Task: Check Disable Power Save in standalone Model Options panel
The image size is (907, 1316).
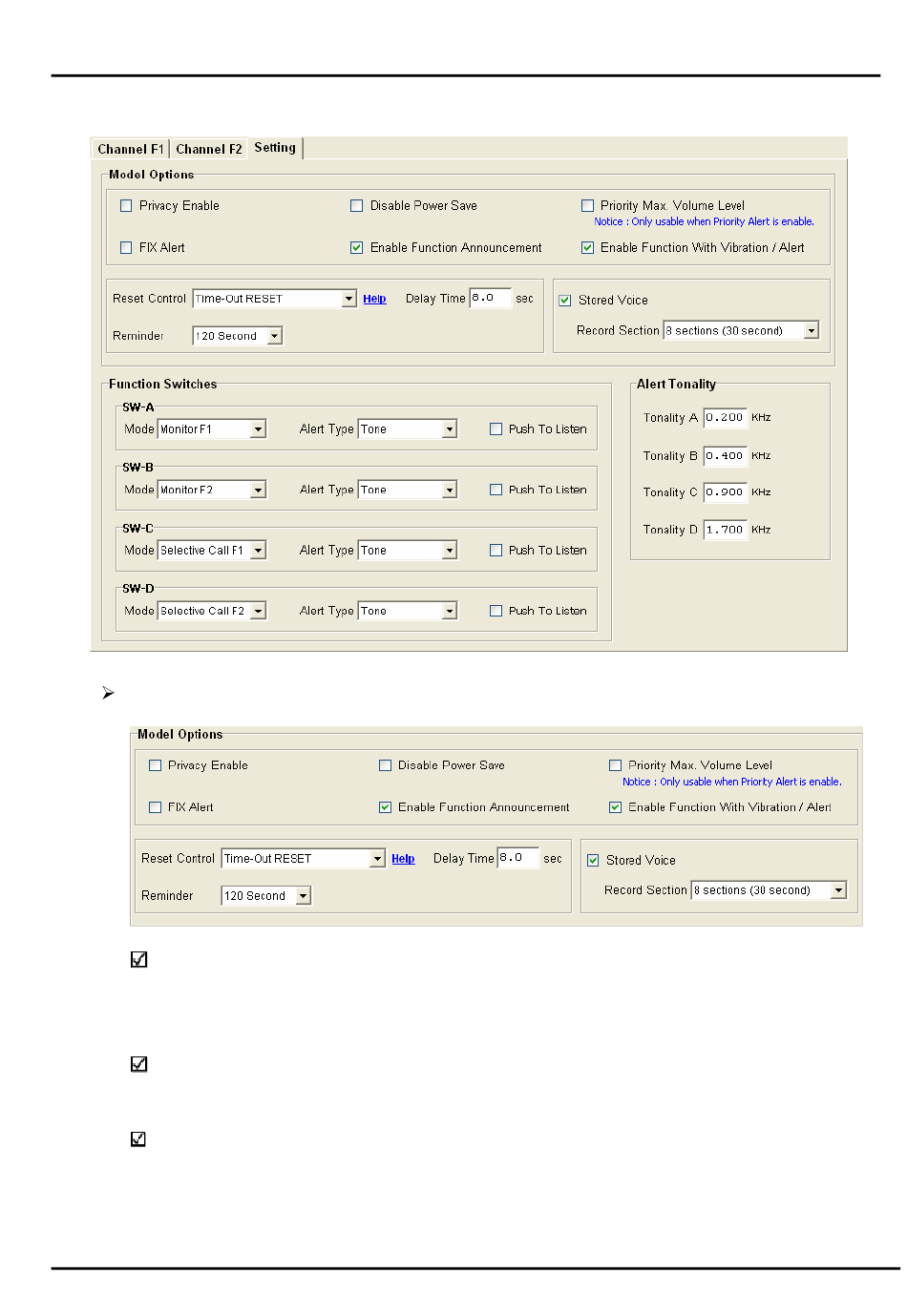Action: pyautogui.click(x=386, y=765)
